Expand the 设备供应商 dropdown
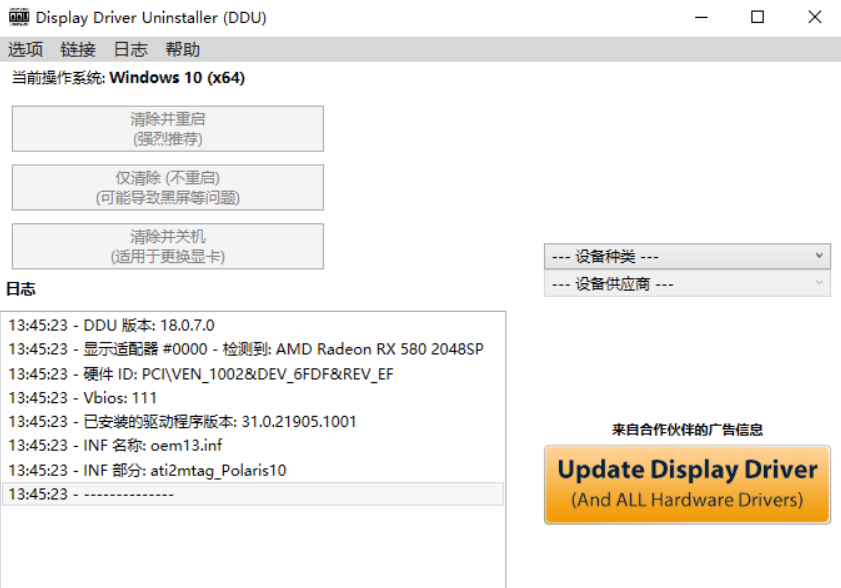The width and height of the screenshot is (841, 588). [x=687, y=284]
